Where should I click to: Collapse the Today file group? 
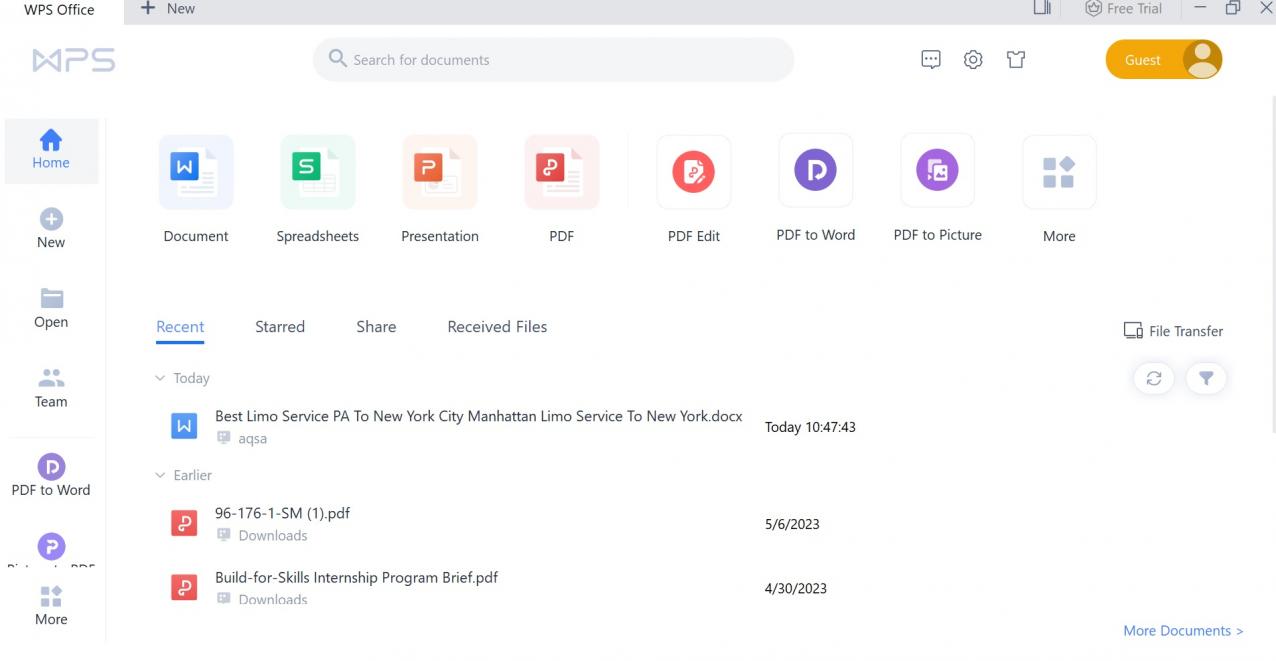[160, 378]
